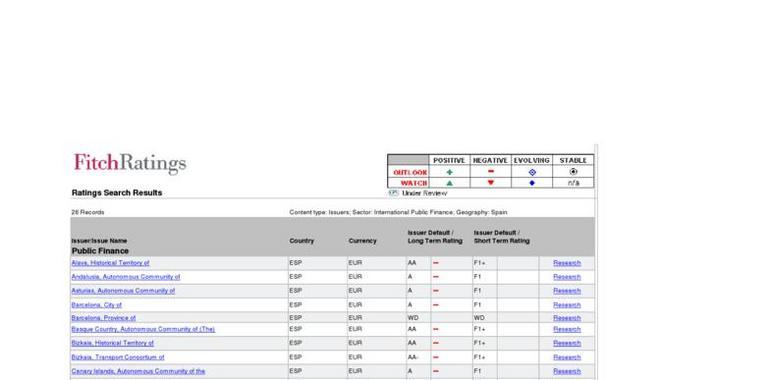Open Bizkaia, Transport Consortium of link

(118, 357)
